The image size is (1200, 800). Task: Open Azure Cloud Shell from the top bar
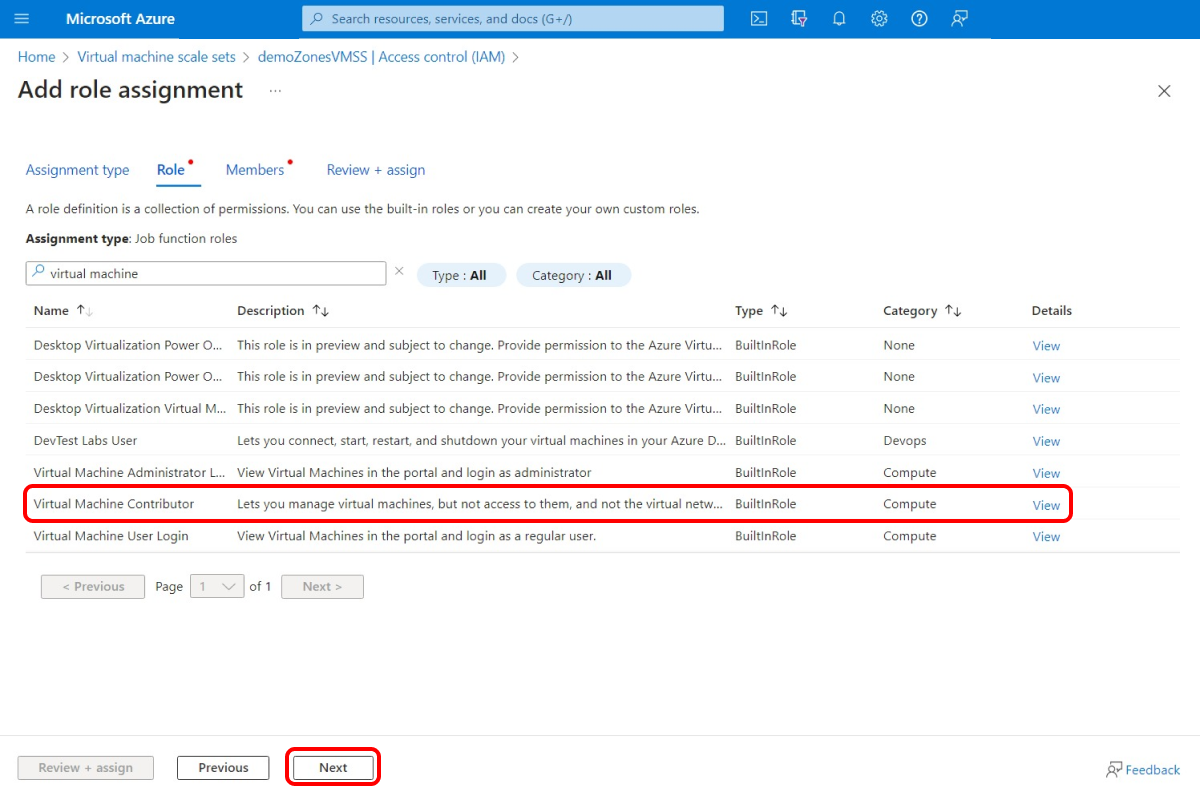(x=759, y=18)
